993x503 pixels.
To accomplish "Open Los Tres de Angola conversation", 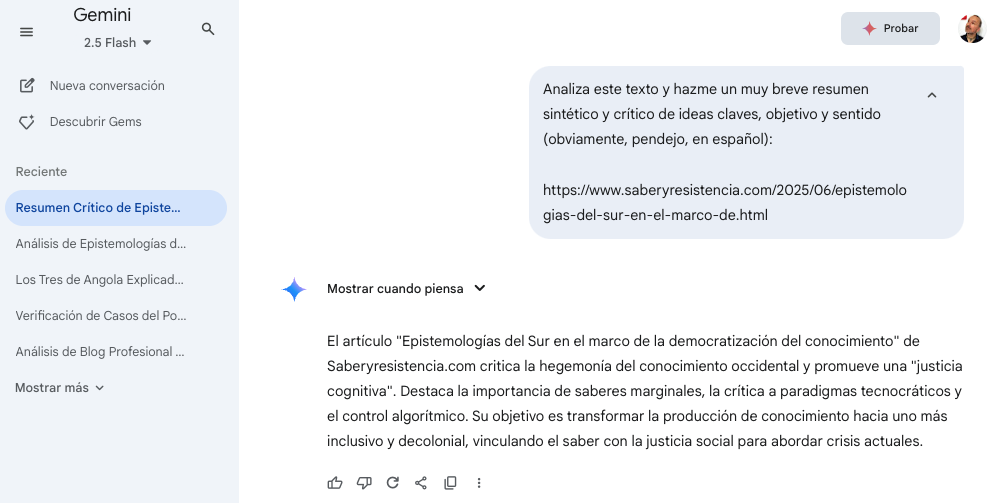I will [x=100, y=280].
